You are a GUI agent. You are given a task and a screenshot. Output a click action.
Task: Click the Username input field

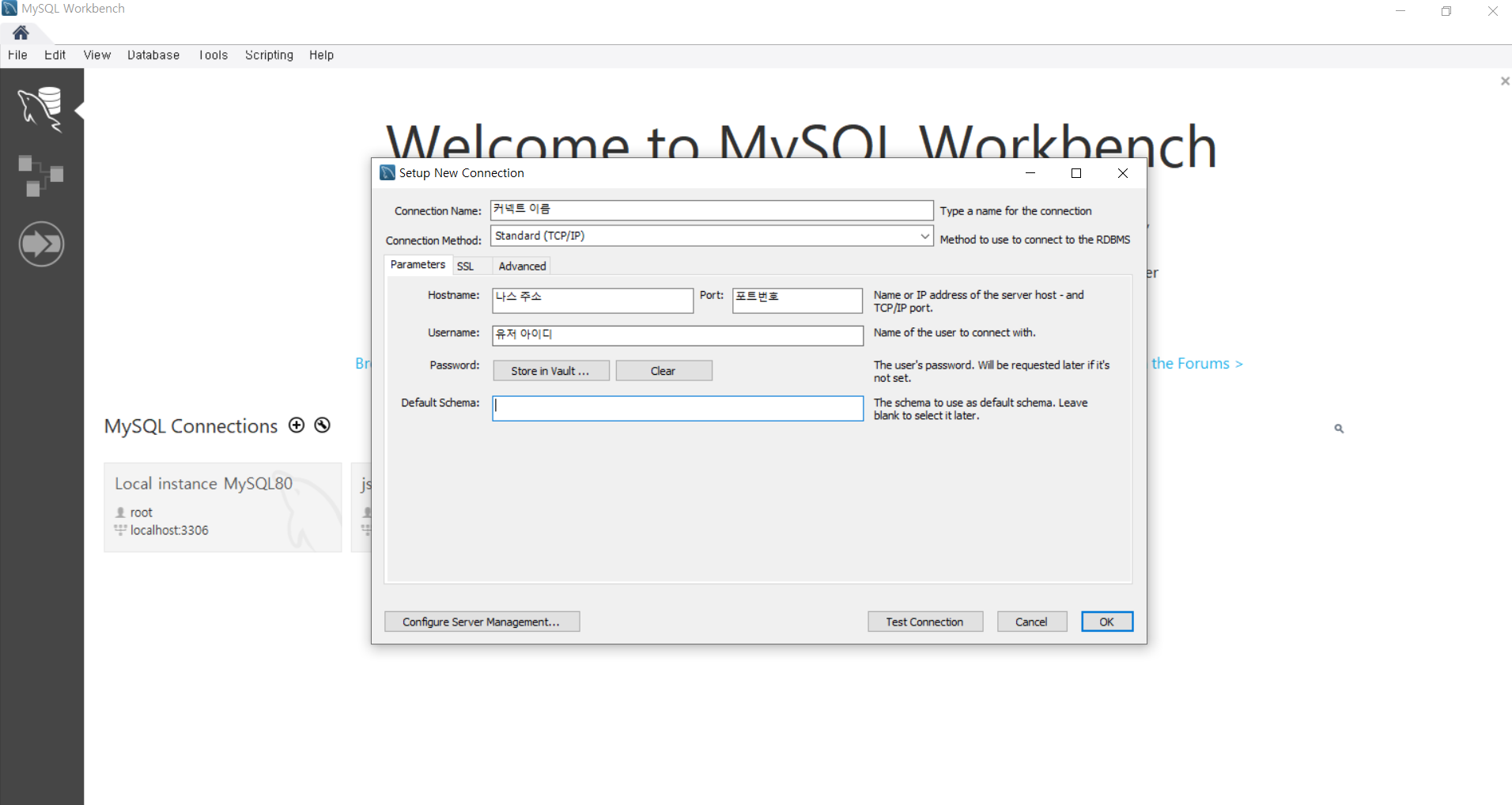[x=678, y=335]
